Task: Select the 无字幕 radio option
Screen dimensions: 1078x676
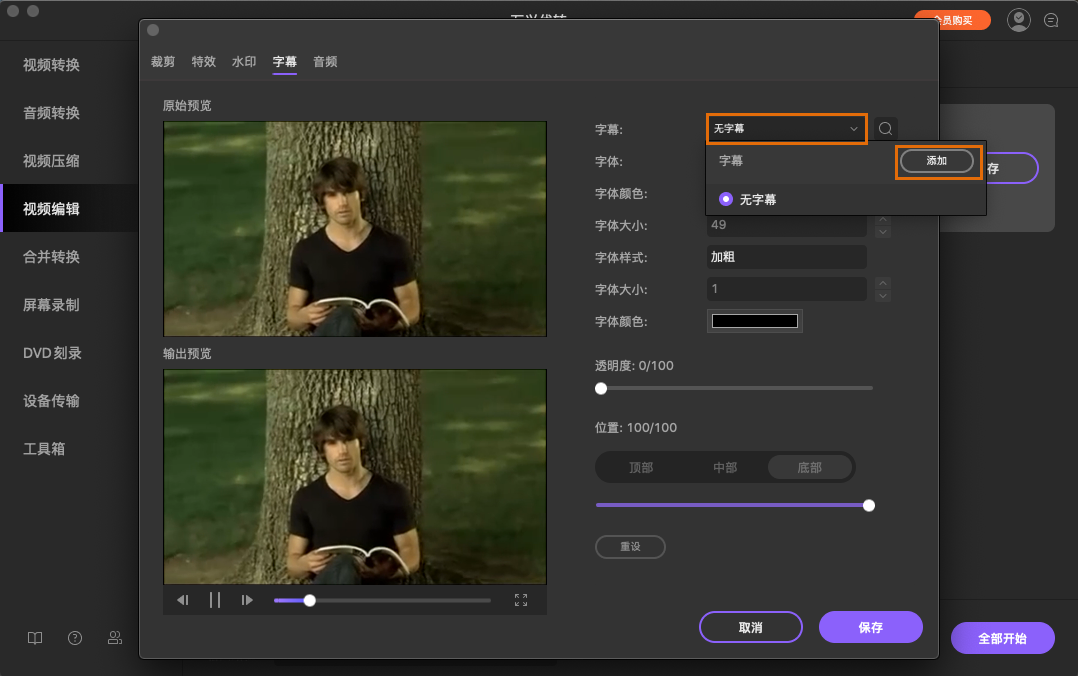Action: click(x=726, y=199)
